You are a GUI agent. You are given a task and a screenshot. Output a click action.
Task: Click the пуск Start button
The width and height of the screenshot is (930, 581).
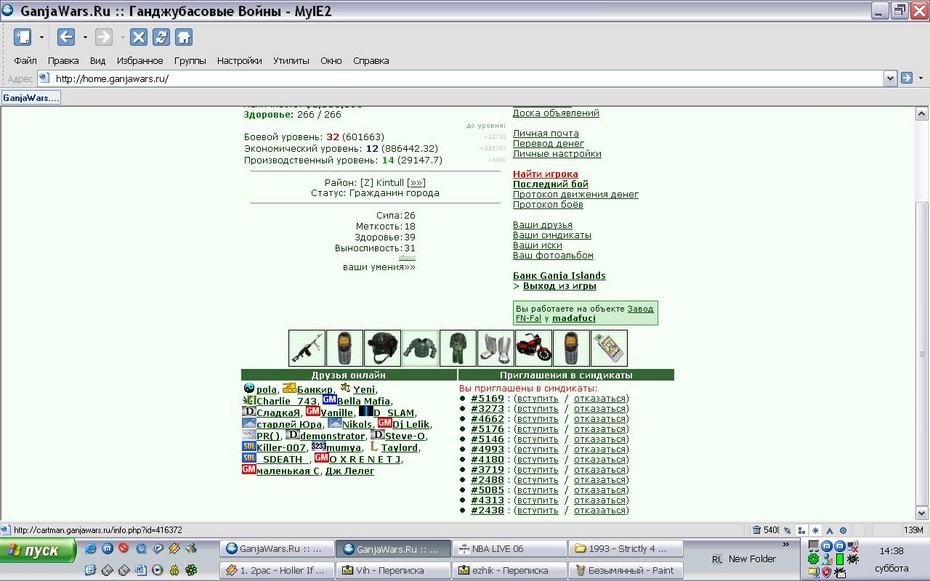[38, 550]
